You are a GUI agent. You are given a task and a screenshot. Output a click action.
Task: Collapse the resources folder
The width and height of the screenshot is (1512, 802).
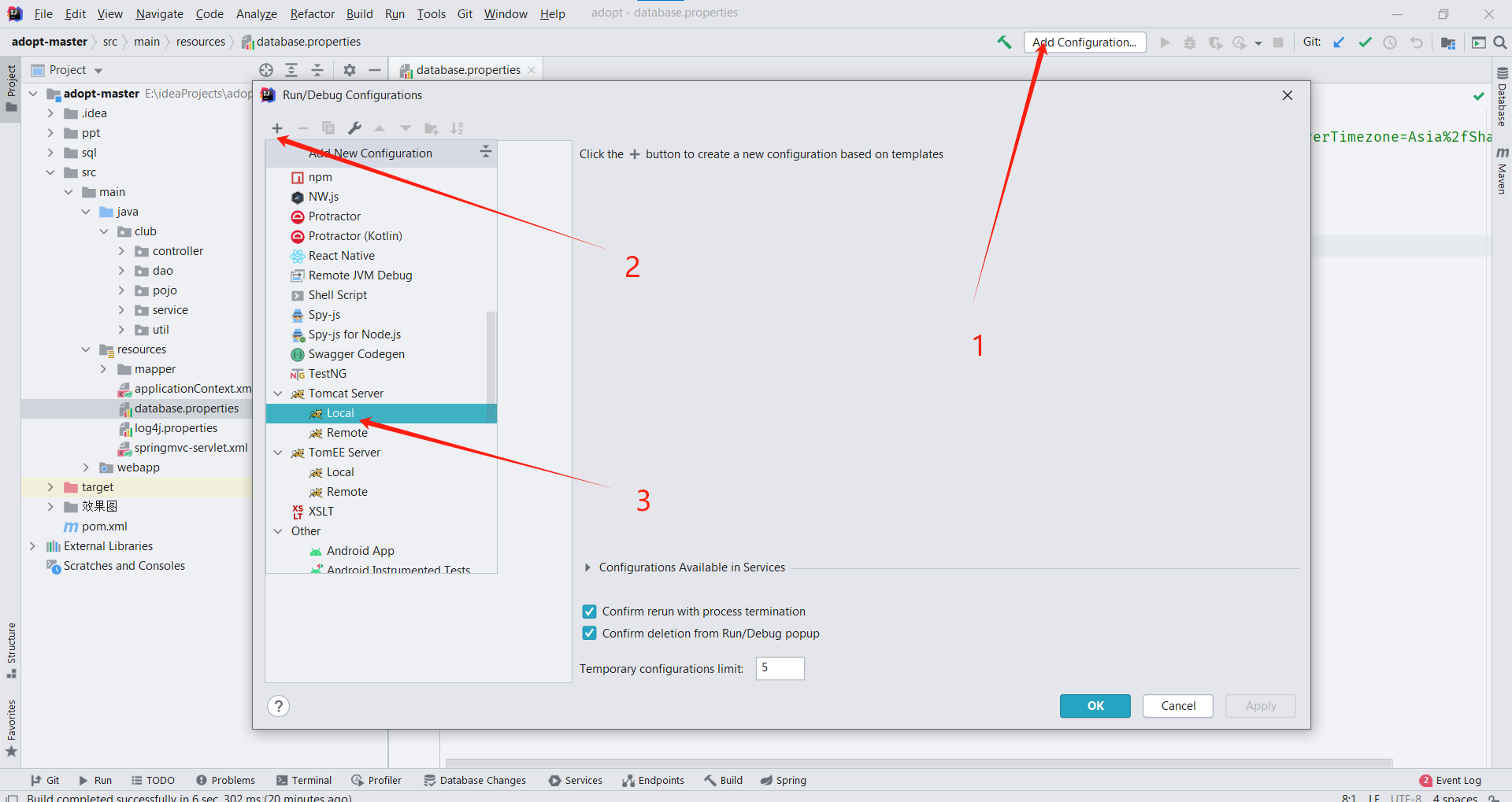click(x=86, y=349)
